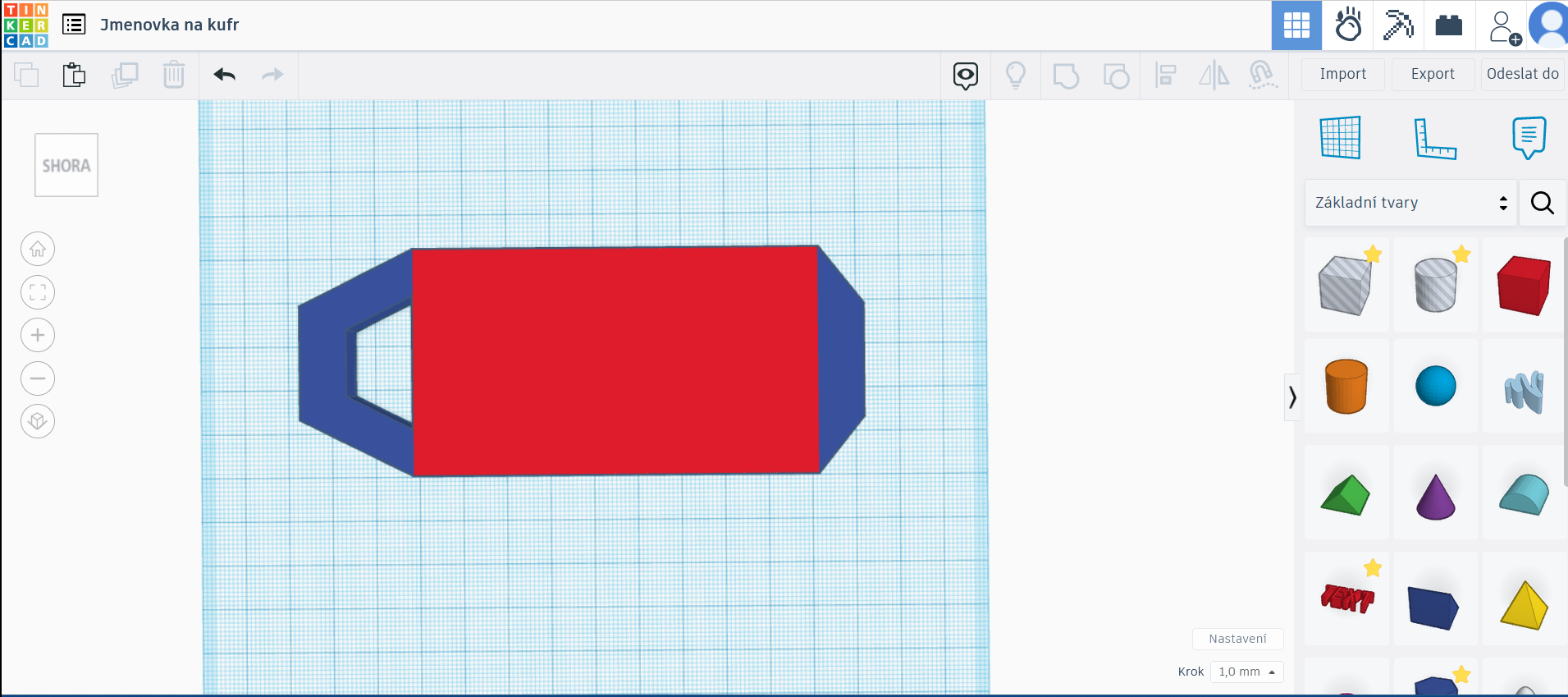This screenshot has height=697, width=1568.
Task: Collapse the shapes panel with chevron
Action: 1292,397
